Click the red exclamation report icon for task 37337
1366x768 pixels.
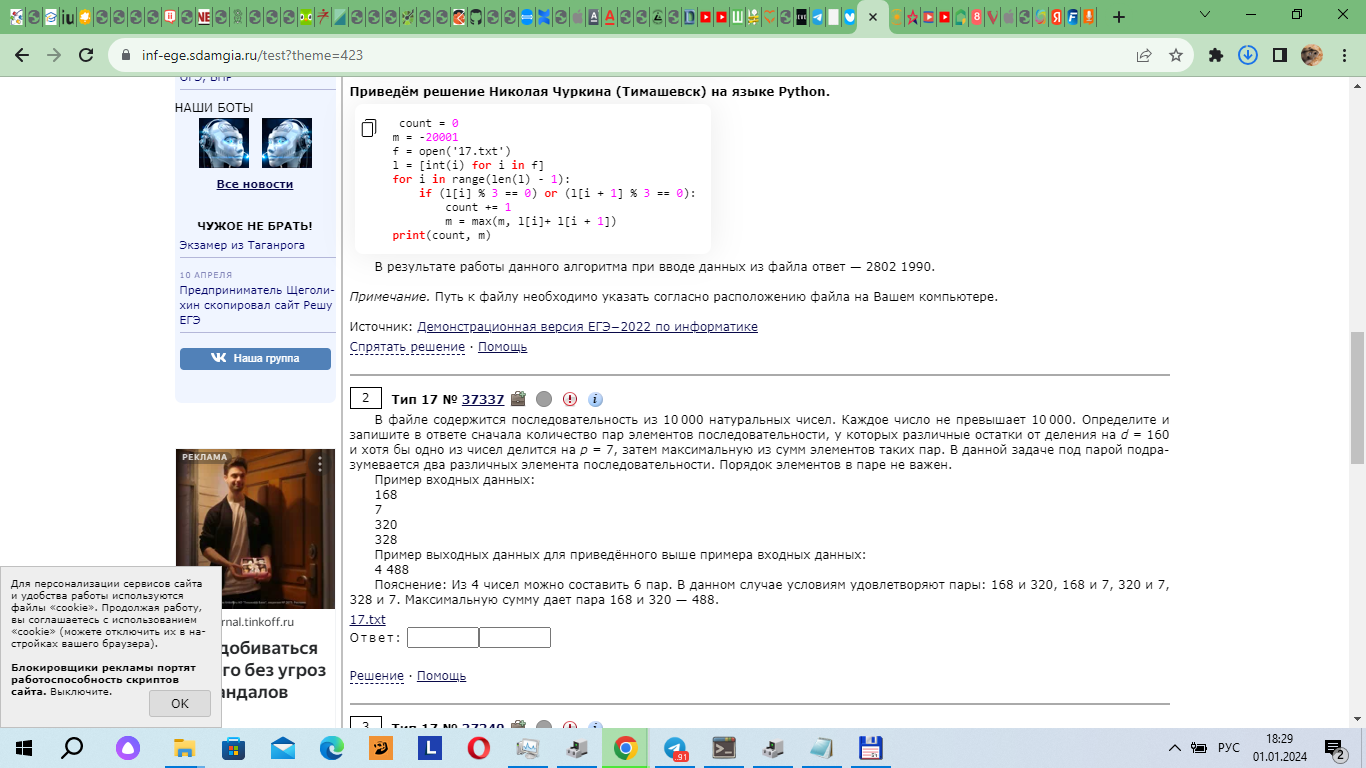point(570,399)
